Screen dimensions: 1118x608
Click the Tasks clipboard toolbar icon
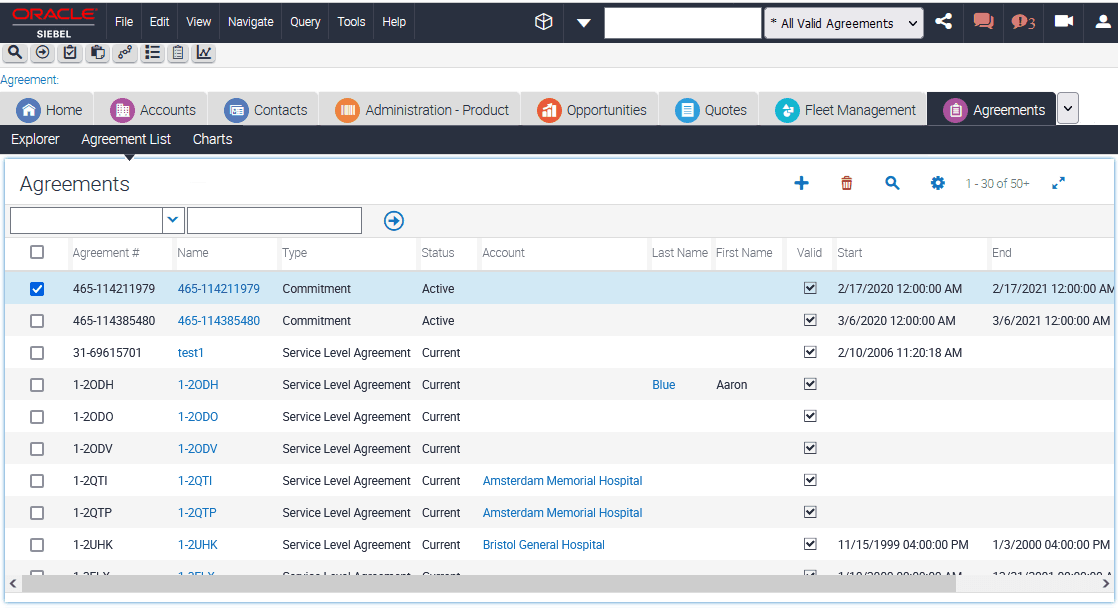tap(69, 53)
